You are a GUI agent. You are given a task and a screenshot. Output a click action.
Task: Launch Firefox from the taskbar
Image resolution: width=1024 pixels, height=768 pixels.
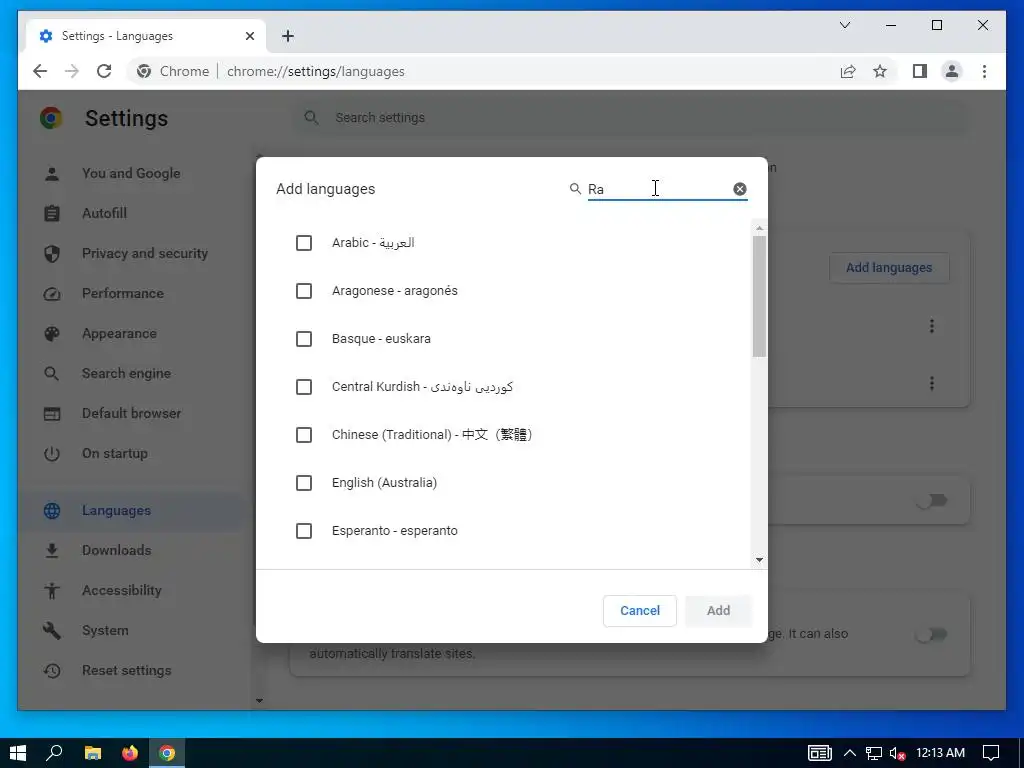coord(130,753)
